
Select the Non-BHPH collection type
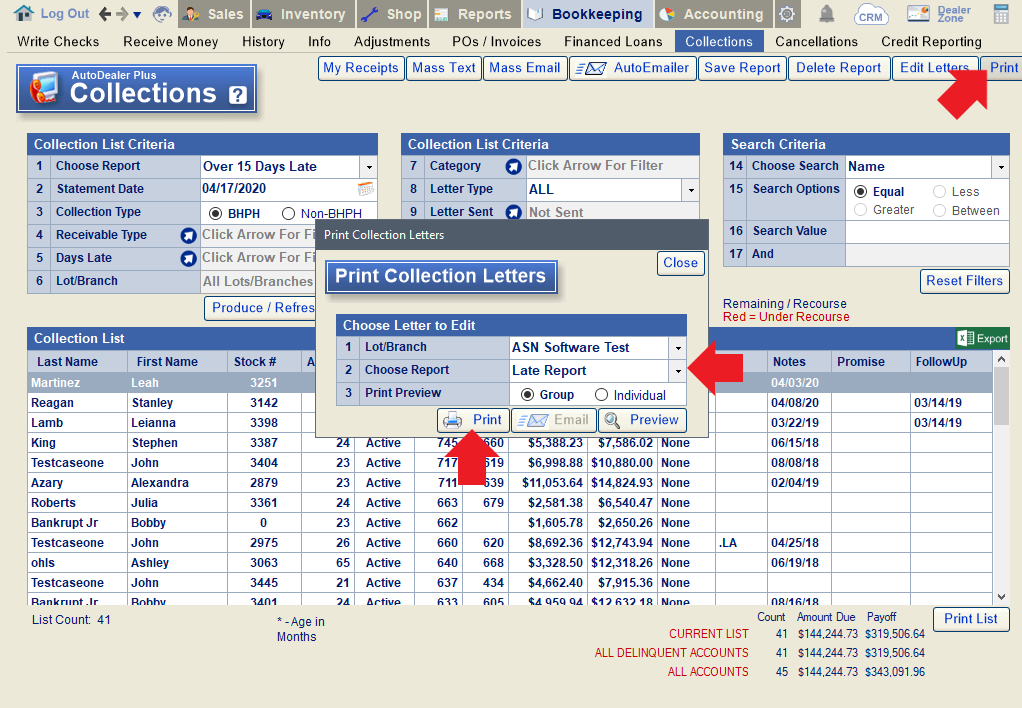tap(288, 214)
